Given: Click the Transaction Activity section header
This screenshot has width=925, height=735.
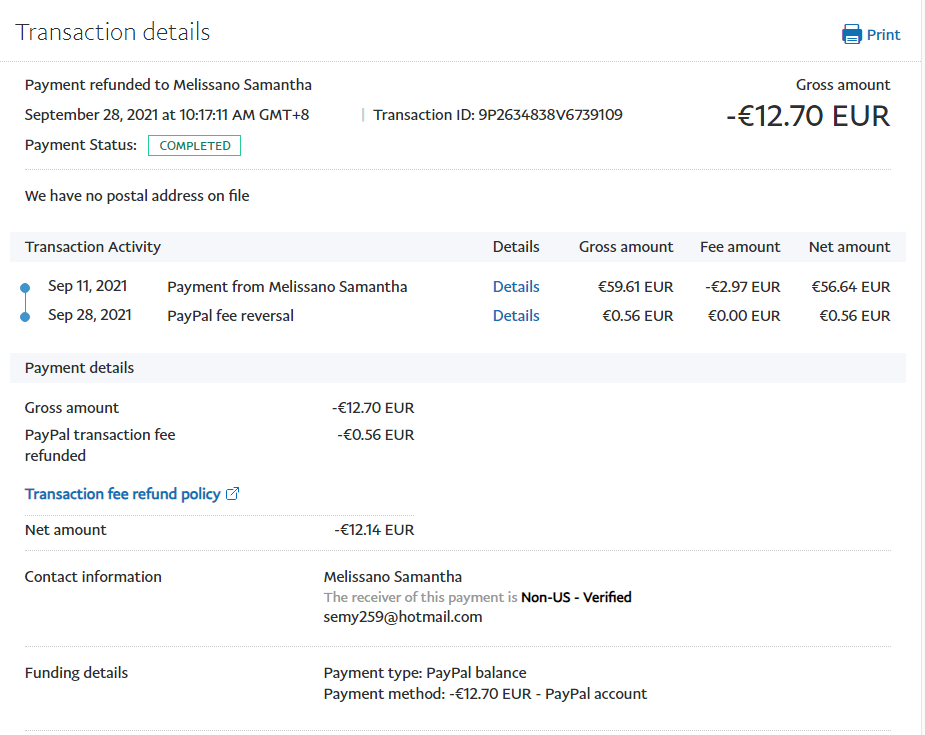Looking at the screenshot, I should [92, 247].
